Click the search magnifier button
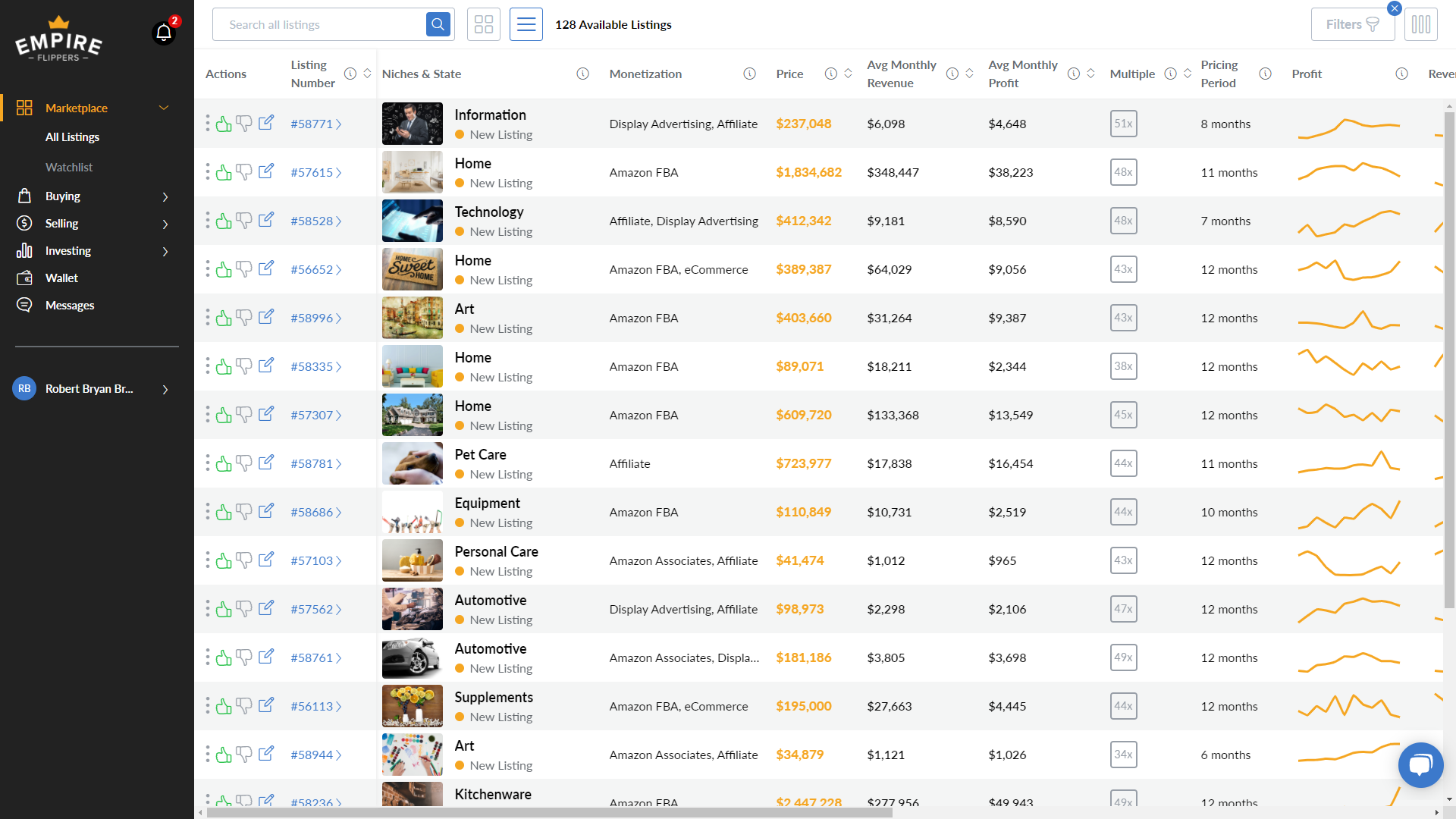This screenshot has width=1456, height=819. click(438, 24)
